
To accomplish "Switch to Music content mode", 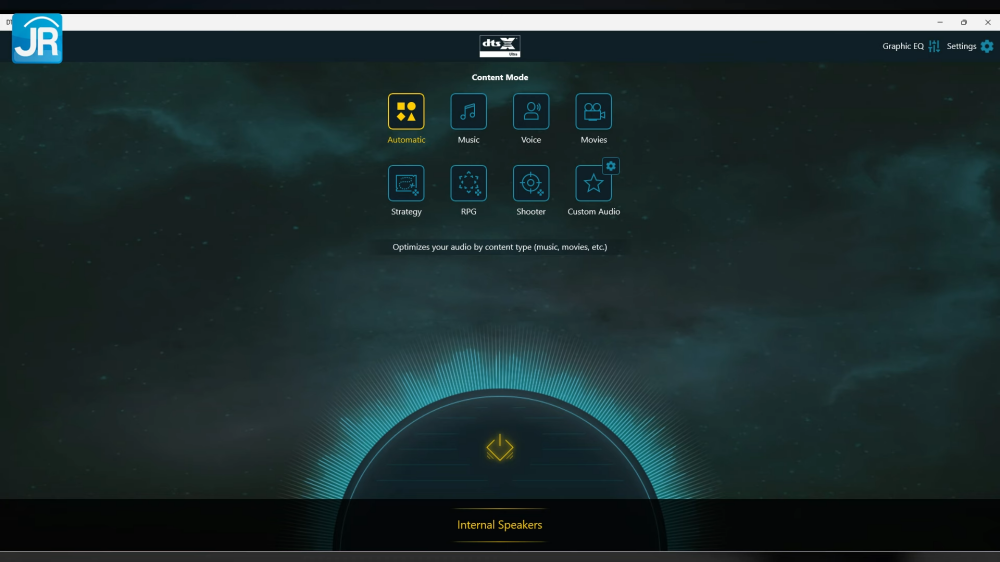I will click(x=469, y=112).
